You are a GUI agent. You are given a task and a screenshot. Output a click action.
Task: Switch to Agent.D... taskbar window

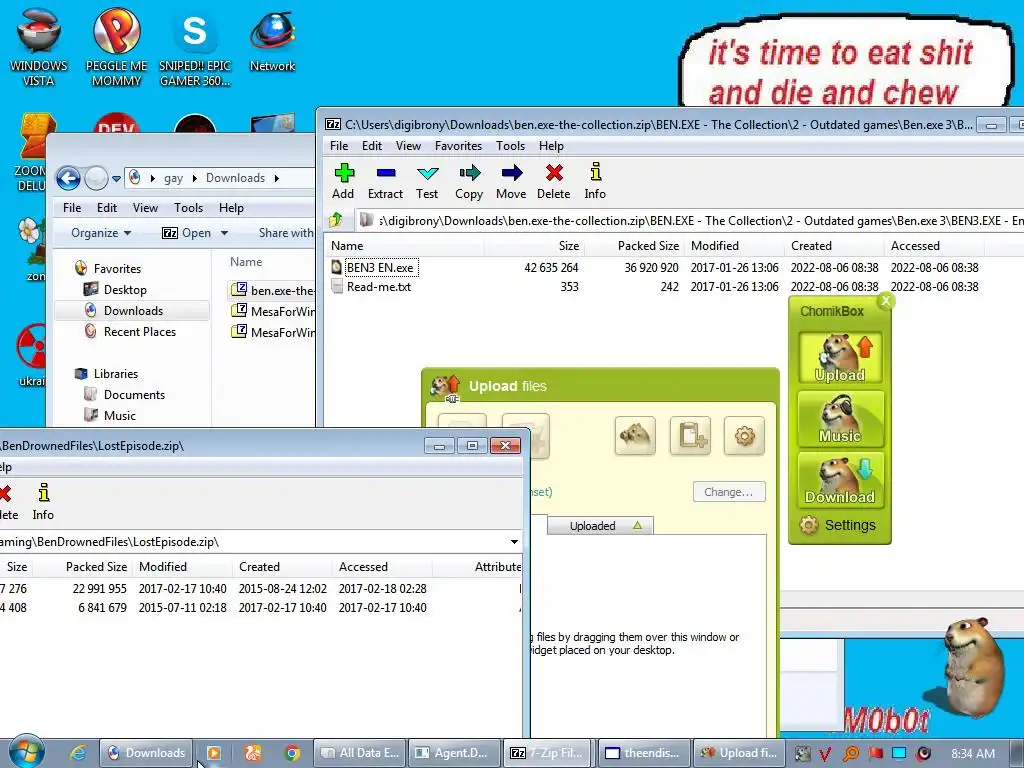tap(453, 753)
